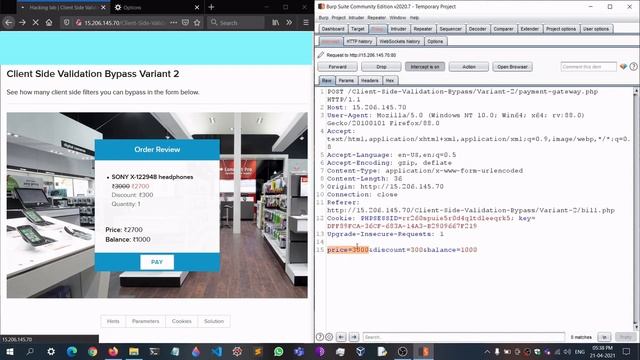Expand the Firefox toolbar overflow chevrons

[289, 22]
